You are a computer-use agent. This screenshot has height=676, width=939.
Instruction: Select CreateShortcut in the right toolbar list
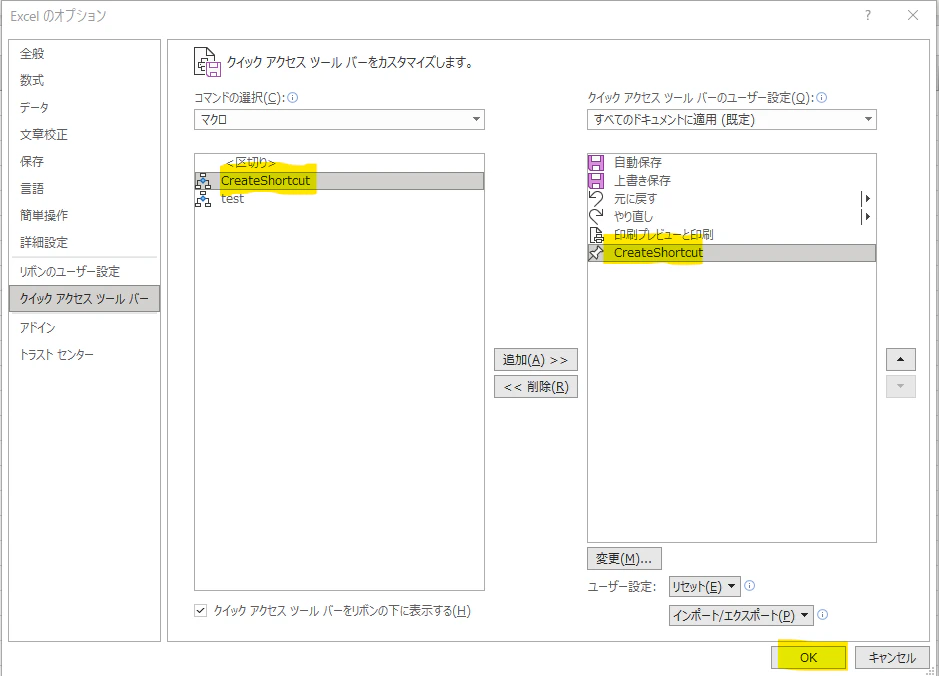[x=731, y=253]
